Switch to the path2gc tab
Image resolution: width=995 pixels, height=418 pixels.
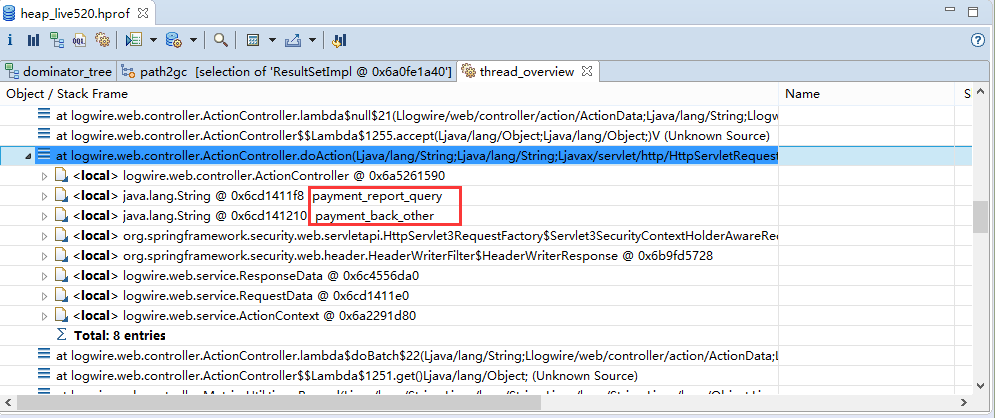point(288,72)
